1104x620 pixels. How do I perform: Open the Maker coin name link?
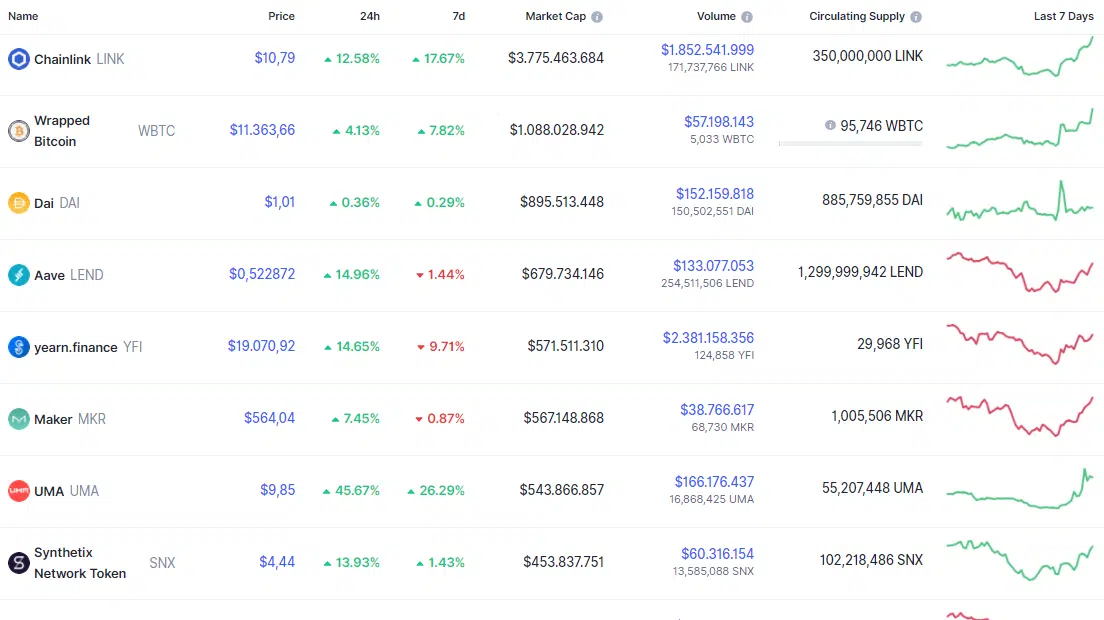point(53,419)
